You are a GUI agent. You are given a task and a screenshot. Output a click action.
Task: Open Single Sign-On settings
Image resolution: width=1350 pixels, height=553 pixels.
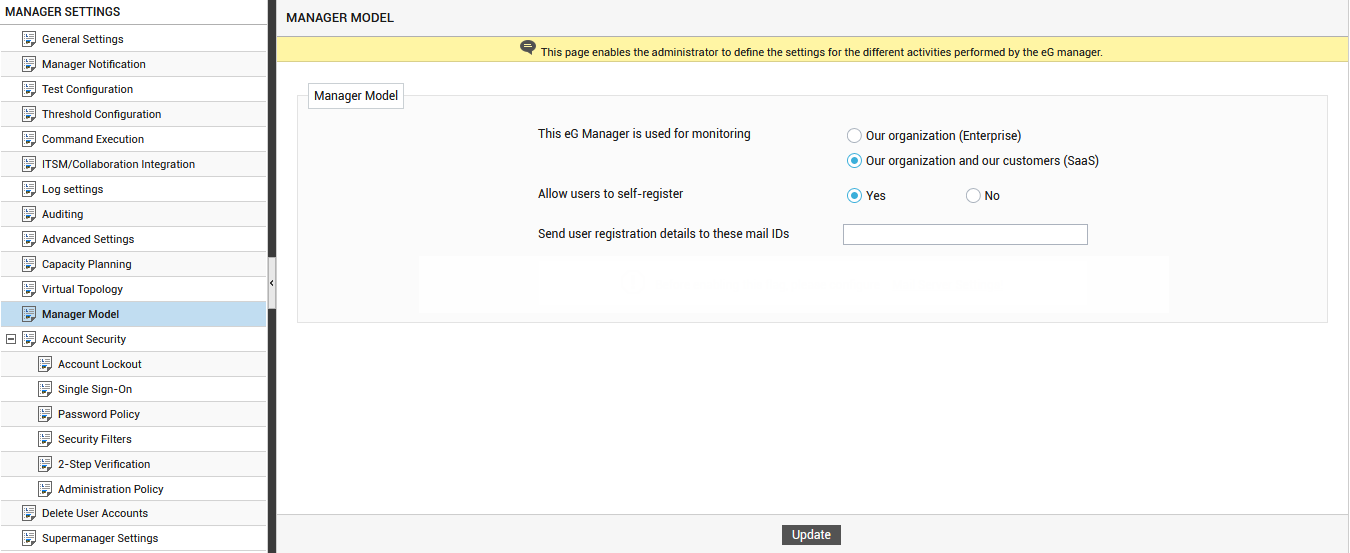(95, 389)
